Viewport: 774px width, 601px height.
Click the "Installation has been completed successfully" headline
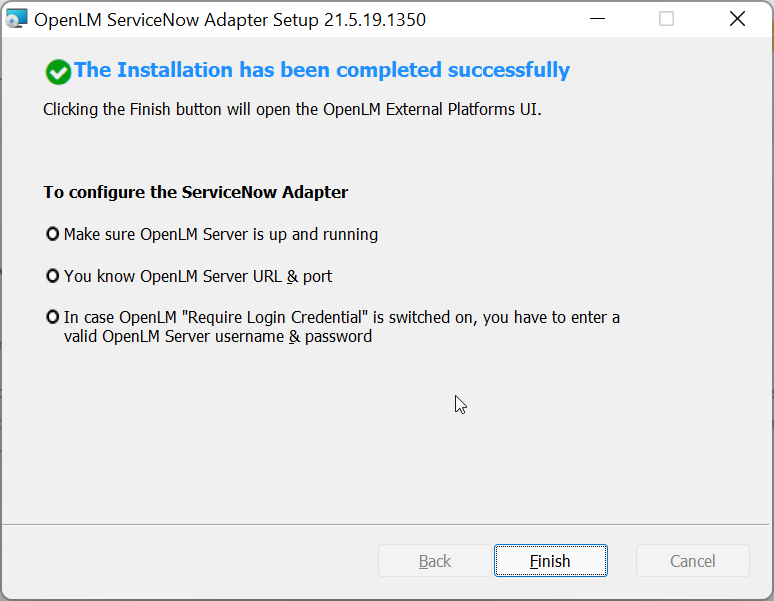[x=322, y=70]
